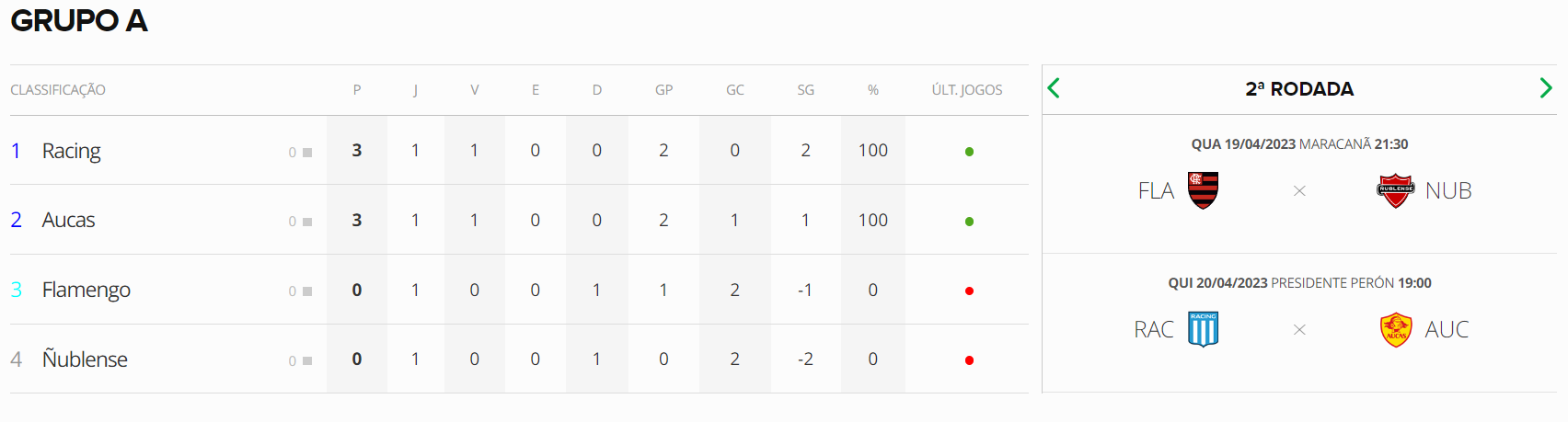Click Flamengo's red last-game result dot
The image size is (1568, 422).
tap(969, 291)
